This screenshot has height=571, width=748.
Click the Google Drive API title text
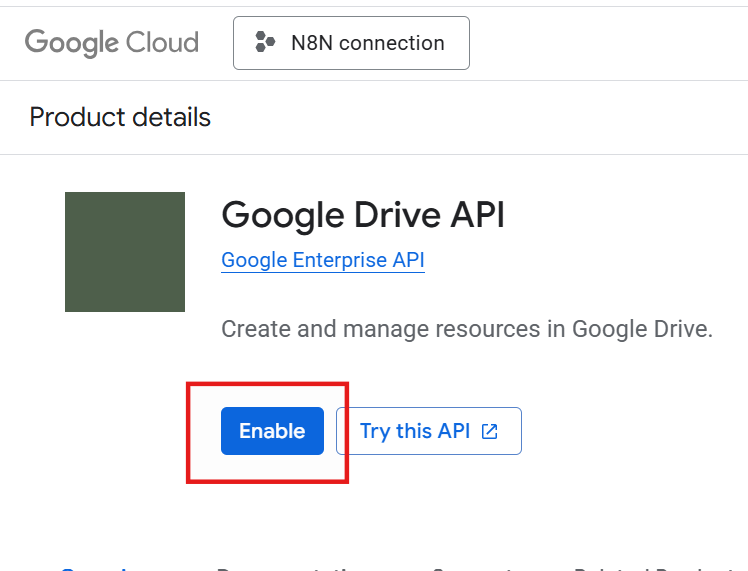363,214
